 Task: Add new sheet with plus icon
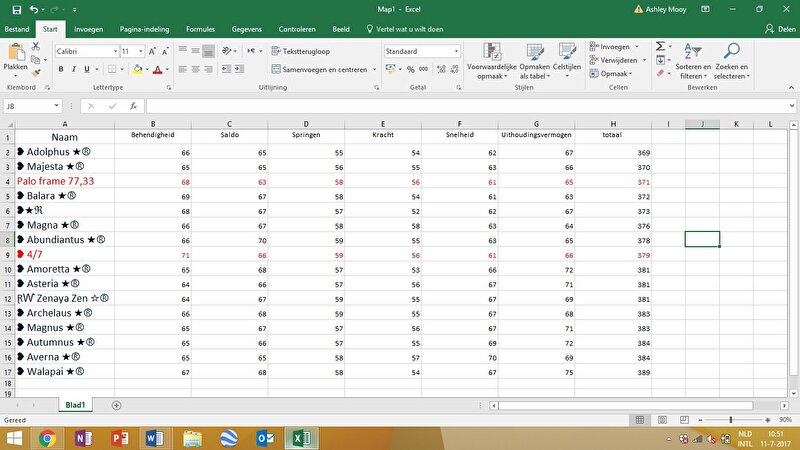tap(117, 405)
